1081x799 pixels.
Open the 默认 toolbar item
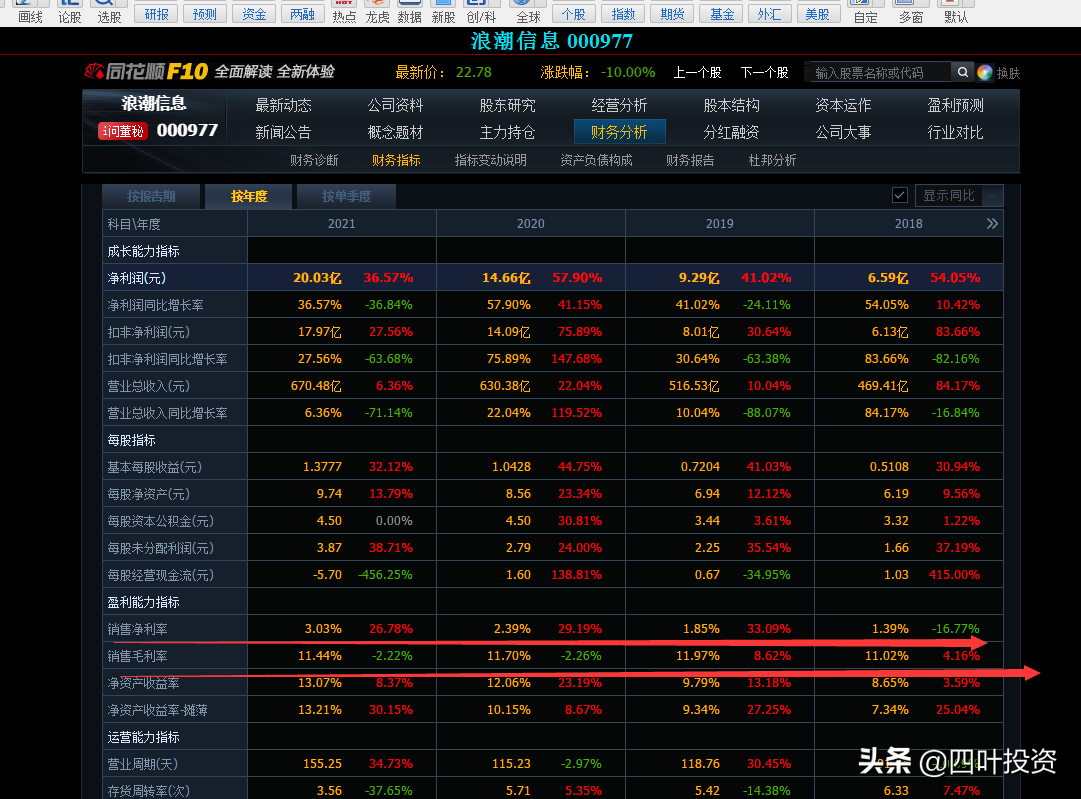coord(956,11)
